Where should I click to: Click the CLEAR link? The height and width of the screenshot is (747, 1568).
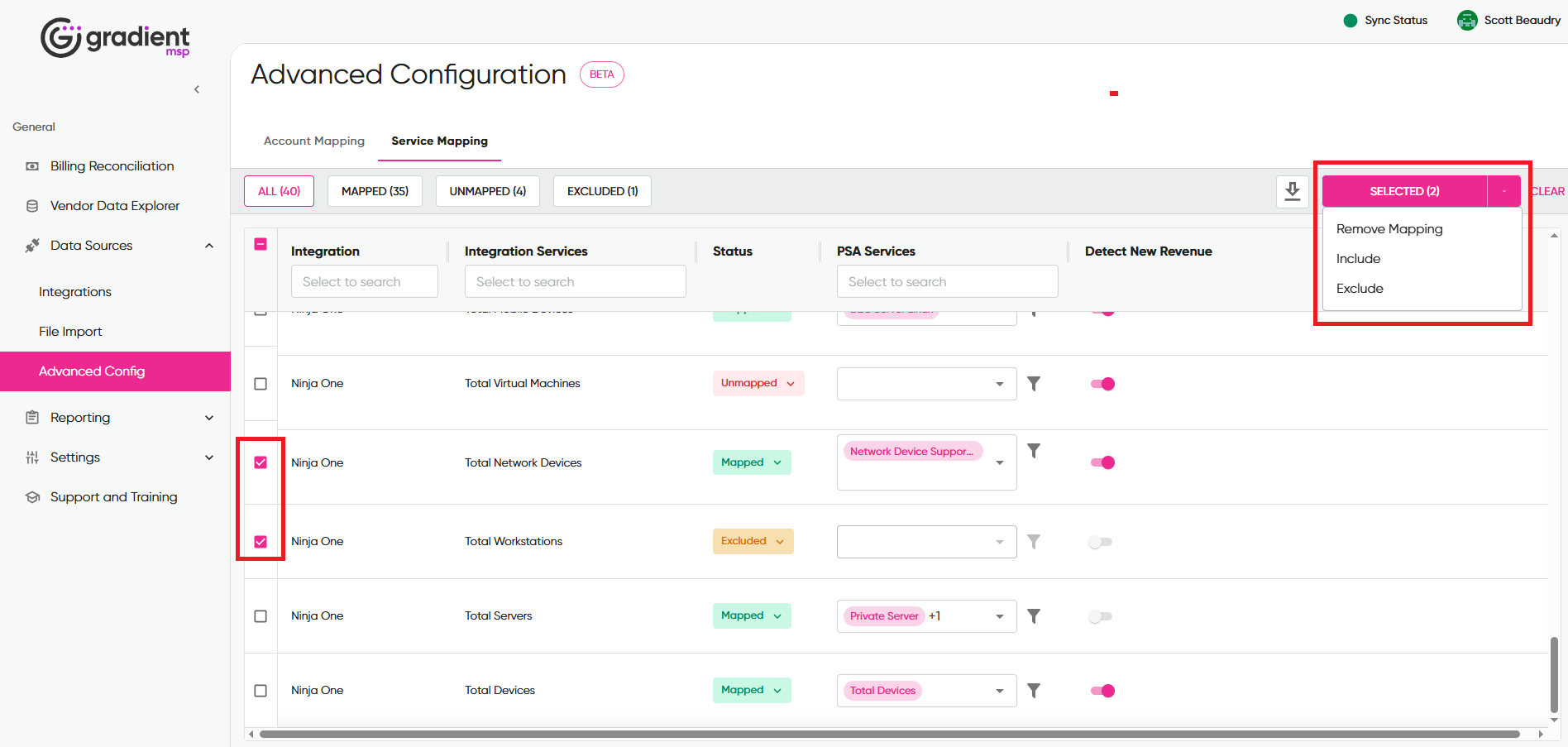point(1547,191)
